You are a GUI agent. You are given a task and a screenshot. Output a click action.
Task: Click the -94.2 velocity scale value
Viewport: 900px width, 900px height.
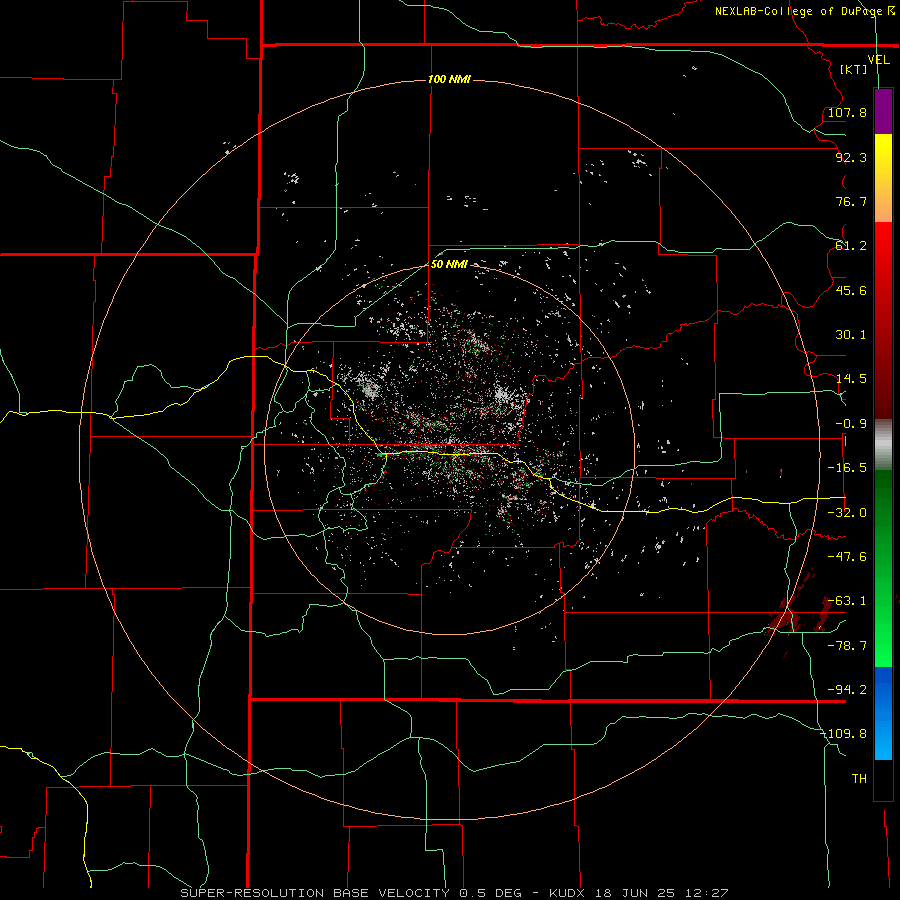(847, 689)
